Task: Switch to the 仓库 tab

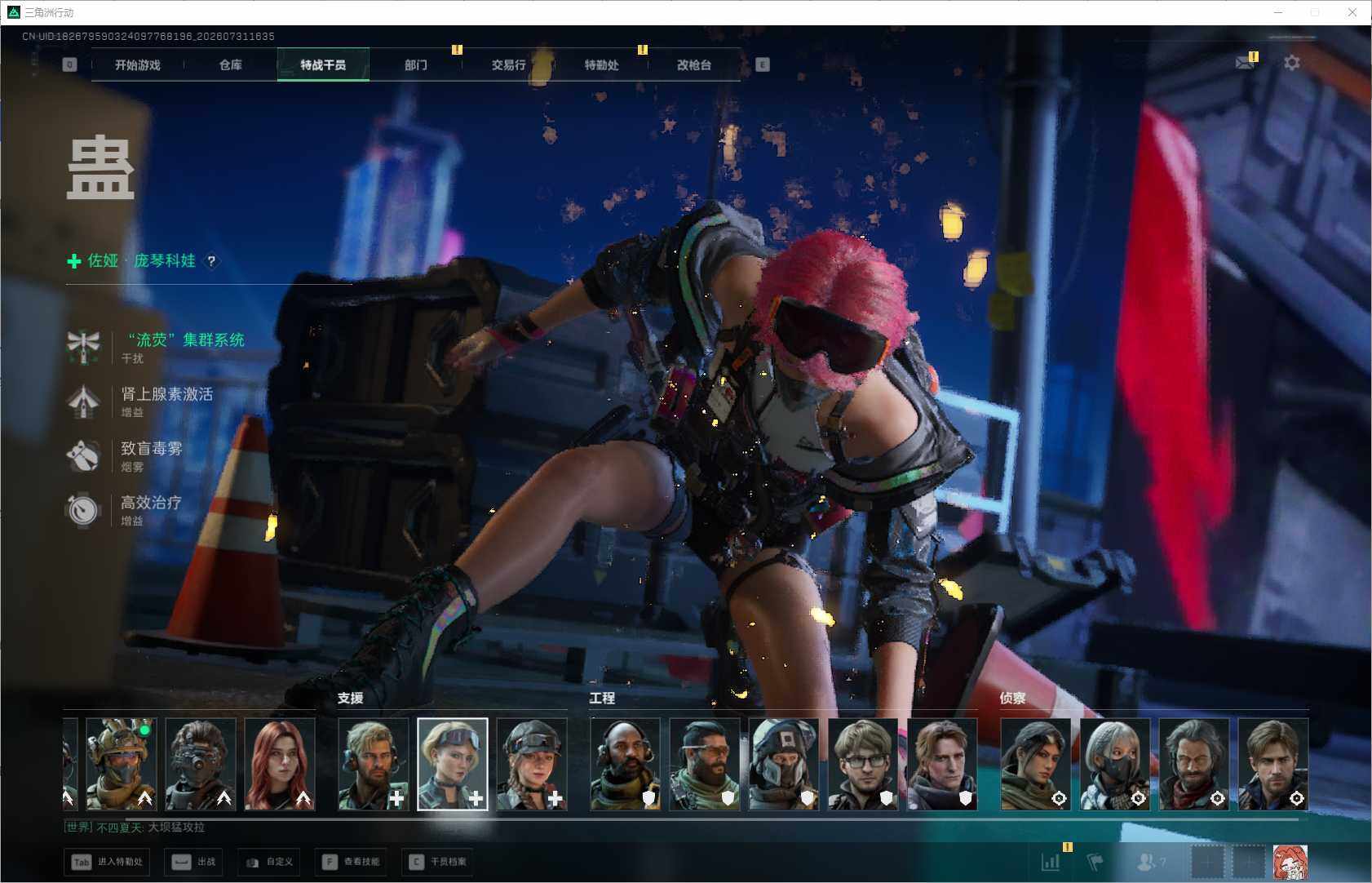Action: (231, 65)
